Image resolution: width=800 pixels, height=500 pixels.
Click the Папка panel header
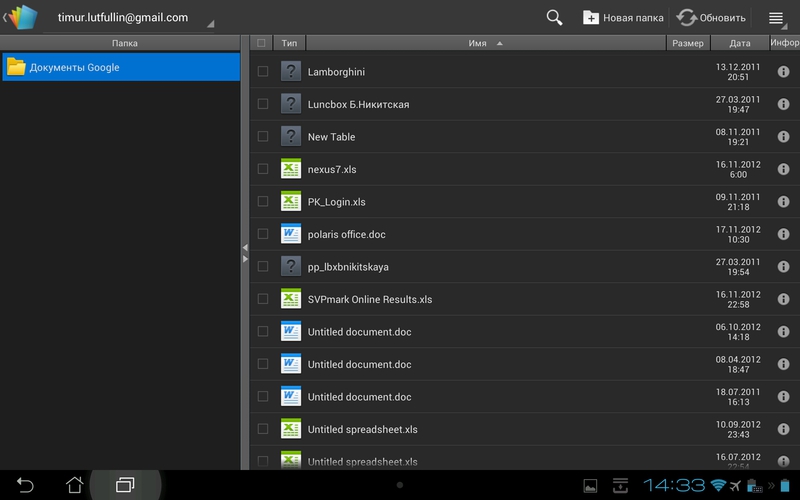tap(120, 43)
